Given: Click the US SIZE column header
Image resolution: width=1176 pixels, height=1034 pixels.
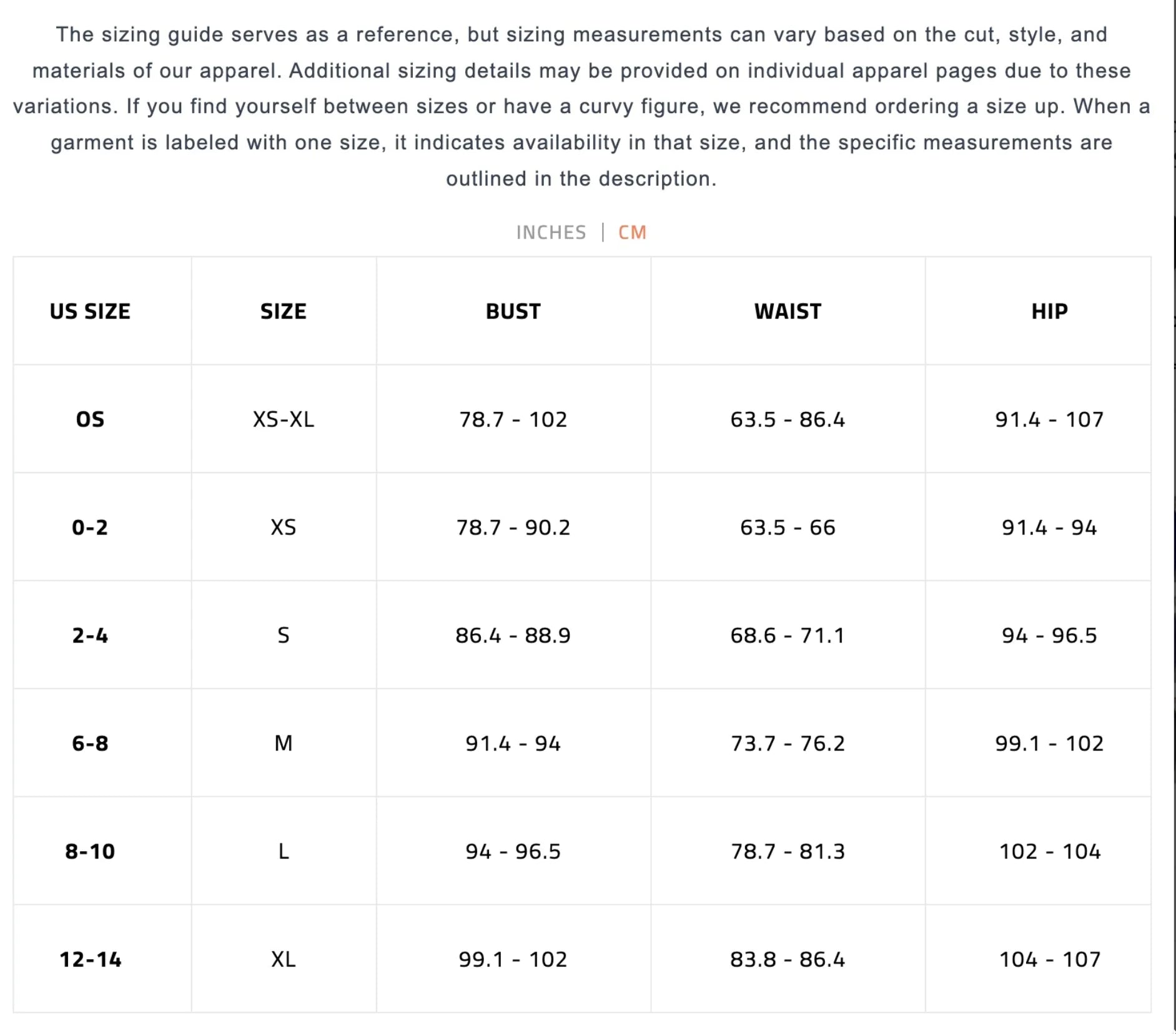Looking at the screenshot, I should pos(90,311).
